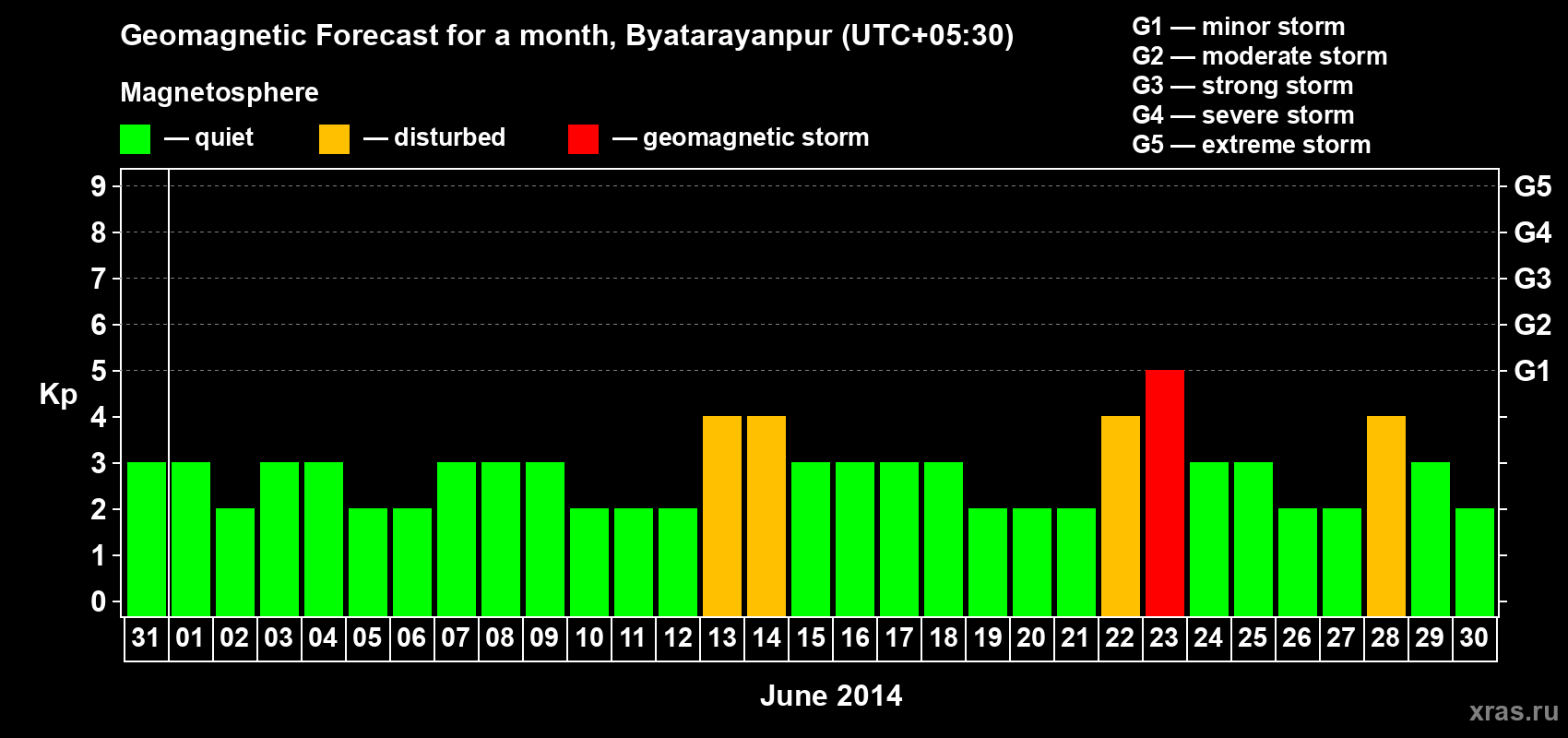
Task: Select the green bar for day 19
Action: click(988, 562)
